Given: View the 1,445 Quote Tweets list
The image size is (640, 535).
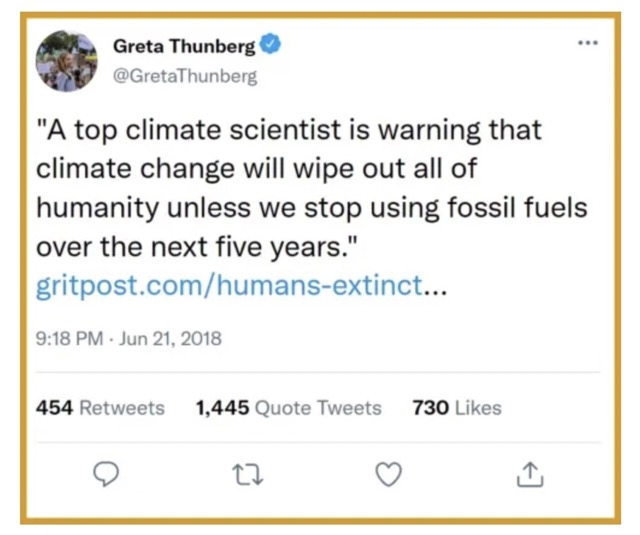Looking at the screenshot, I should [x=288, y=407].
